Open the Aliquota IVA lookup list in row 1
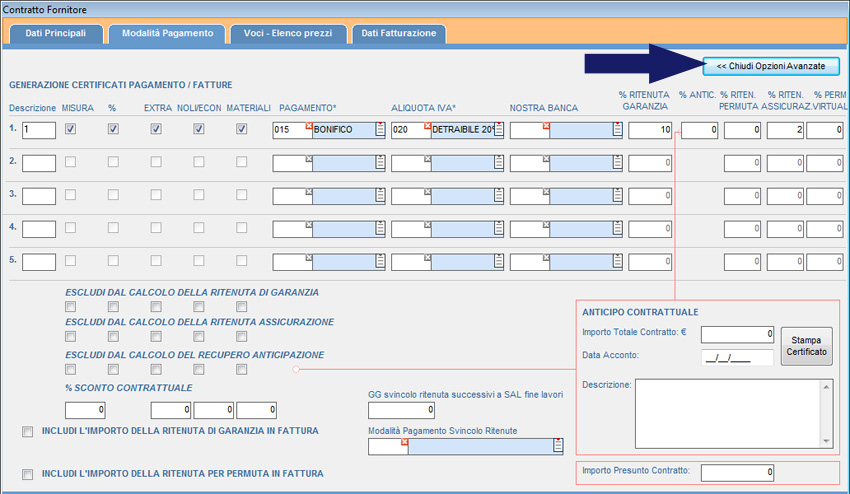850x494 pixels. pyautogui.click(x=499, y=130)
